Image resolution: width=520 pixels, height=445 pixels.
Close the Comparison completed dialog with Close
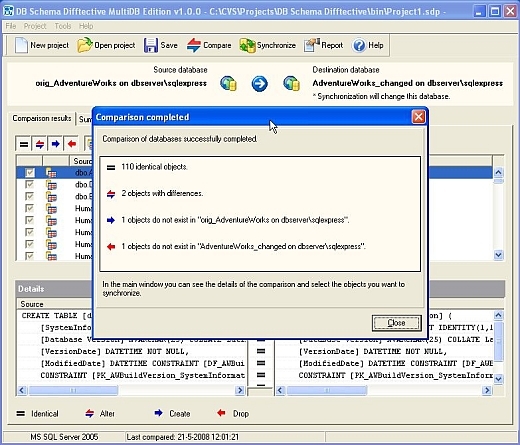[x=396, y=323]
